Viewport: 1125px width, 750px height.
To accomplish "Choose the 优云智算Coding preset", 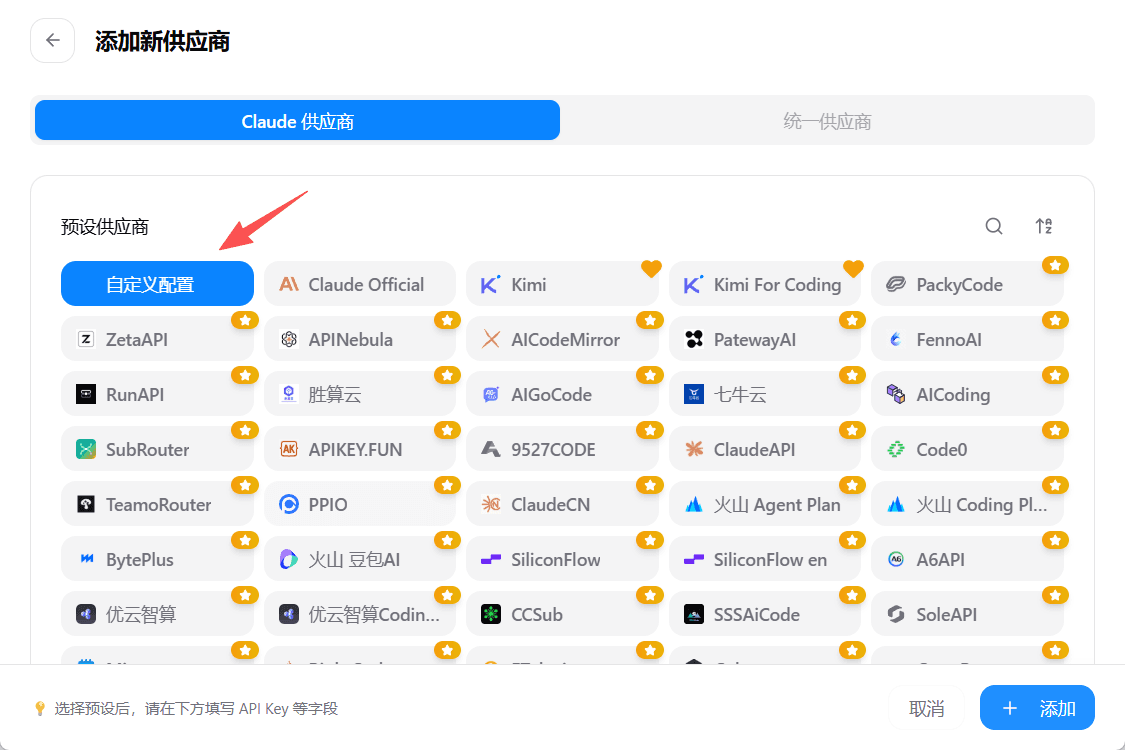I will [359, 614].
